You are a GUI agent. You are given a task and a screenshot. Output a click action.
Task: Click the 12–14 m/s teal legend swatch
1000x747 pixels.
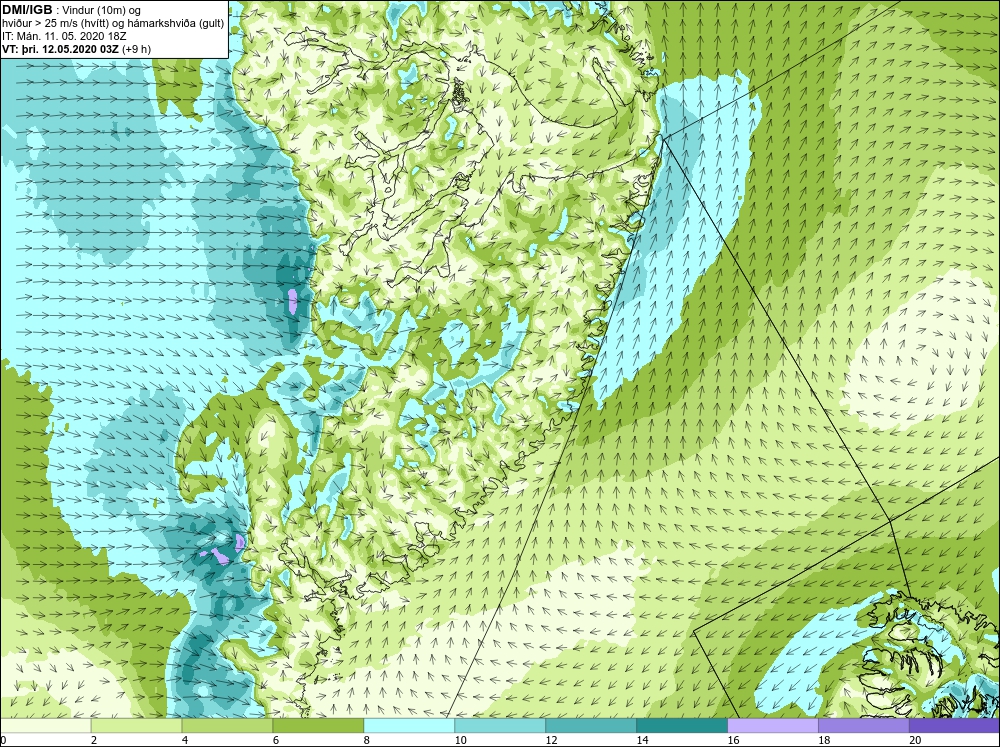coord(591,725)
